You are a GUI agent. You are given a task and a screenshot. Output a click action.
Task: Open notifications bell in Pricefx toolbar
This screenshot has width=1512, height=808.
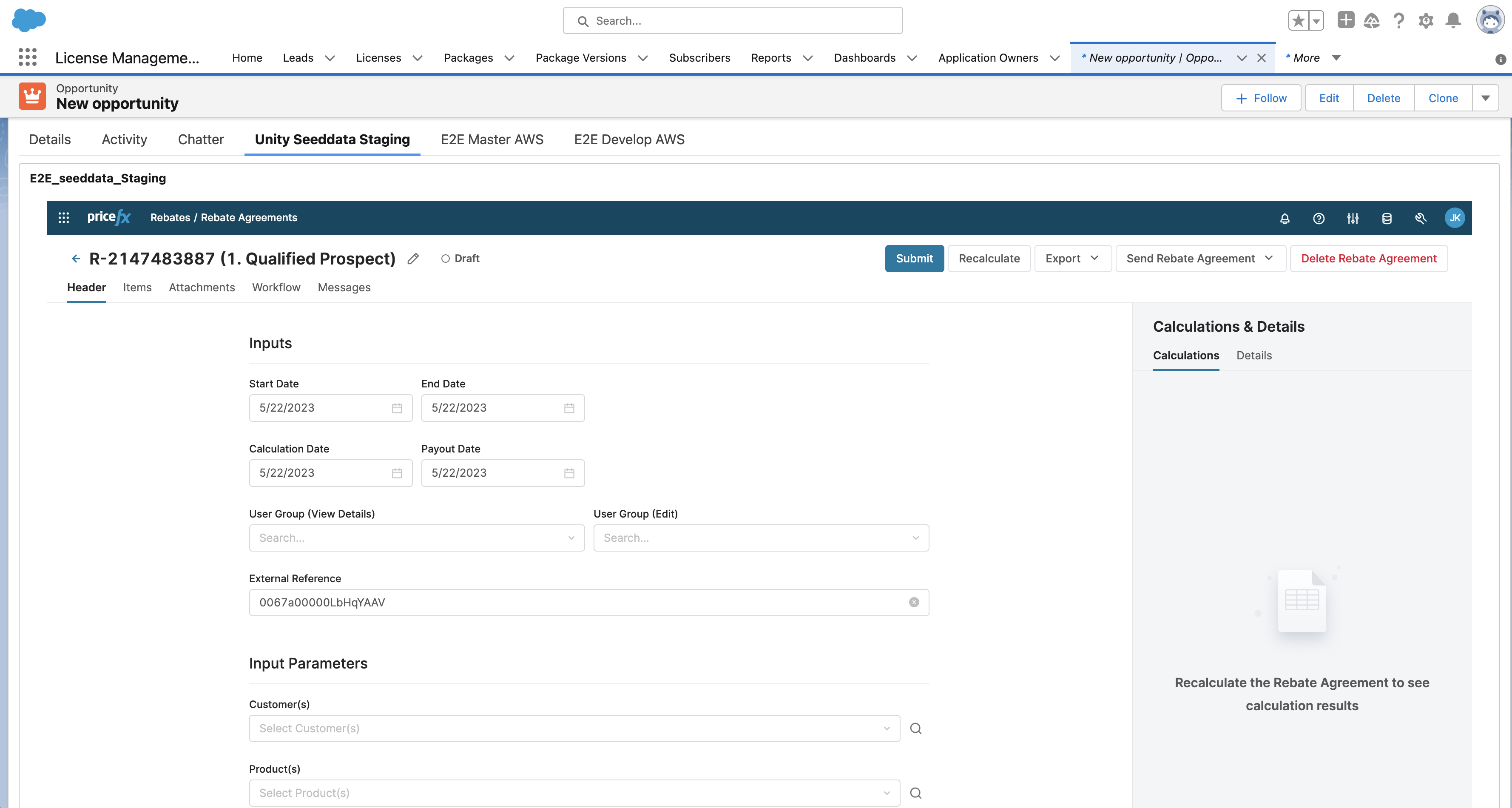pos(1285,218)
